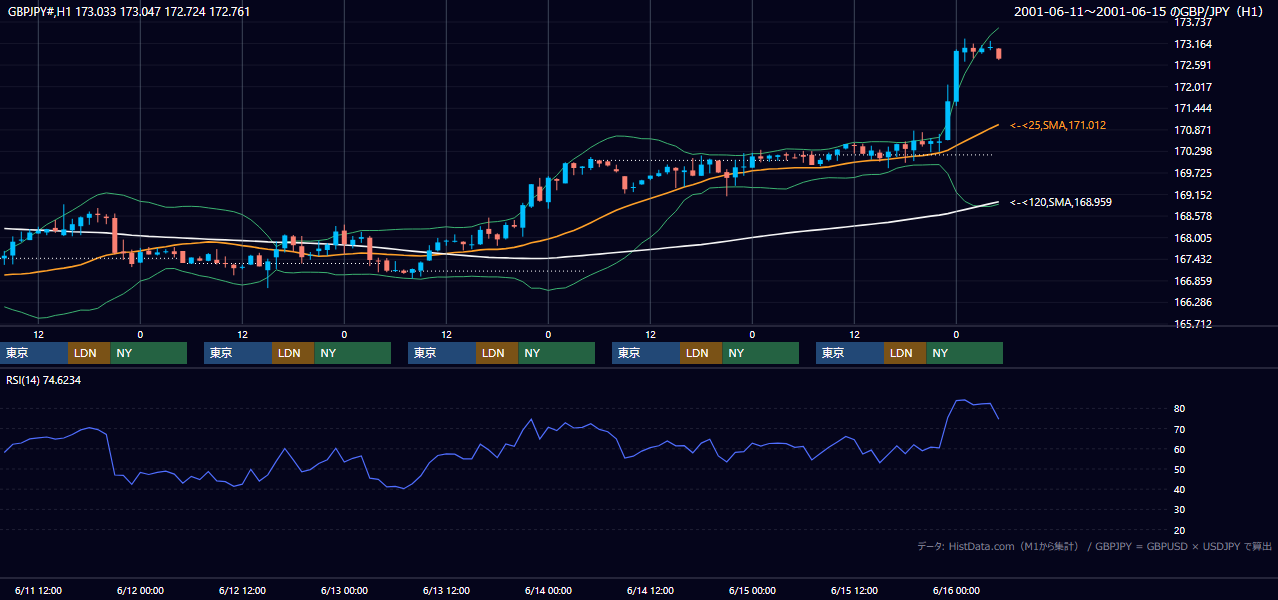Click the last red candlestick at chart end
This screenshot has width=1278, height=600.
(998, 53)
